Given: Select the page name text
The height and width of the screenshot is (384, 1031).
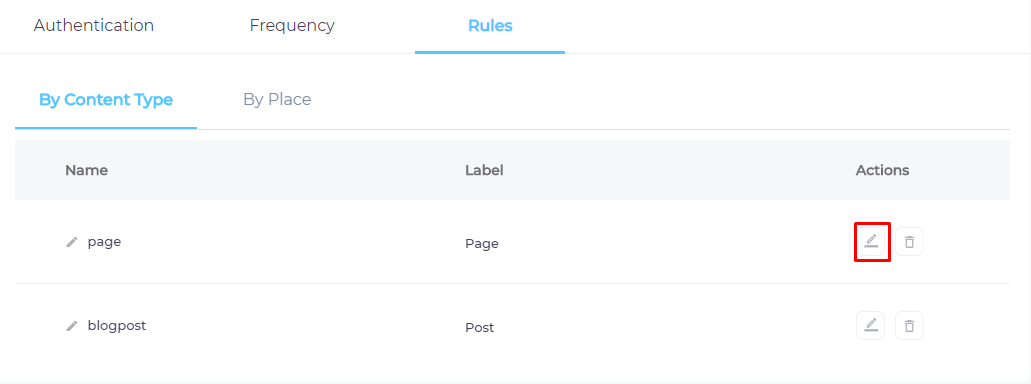Looking at the screenshot, I should click(x=105, y=242).
